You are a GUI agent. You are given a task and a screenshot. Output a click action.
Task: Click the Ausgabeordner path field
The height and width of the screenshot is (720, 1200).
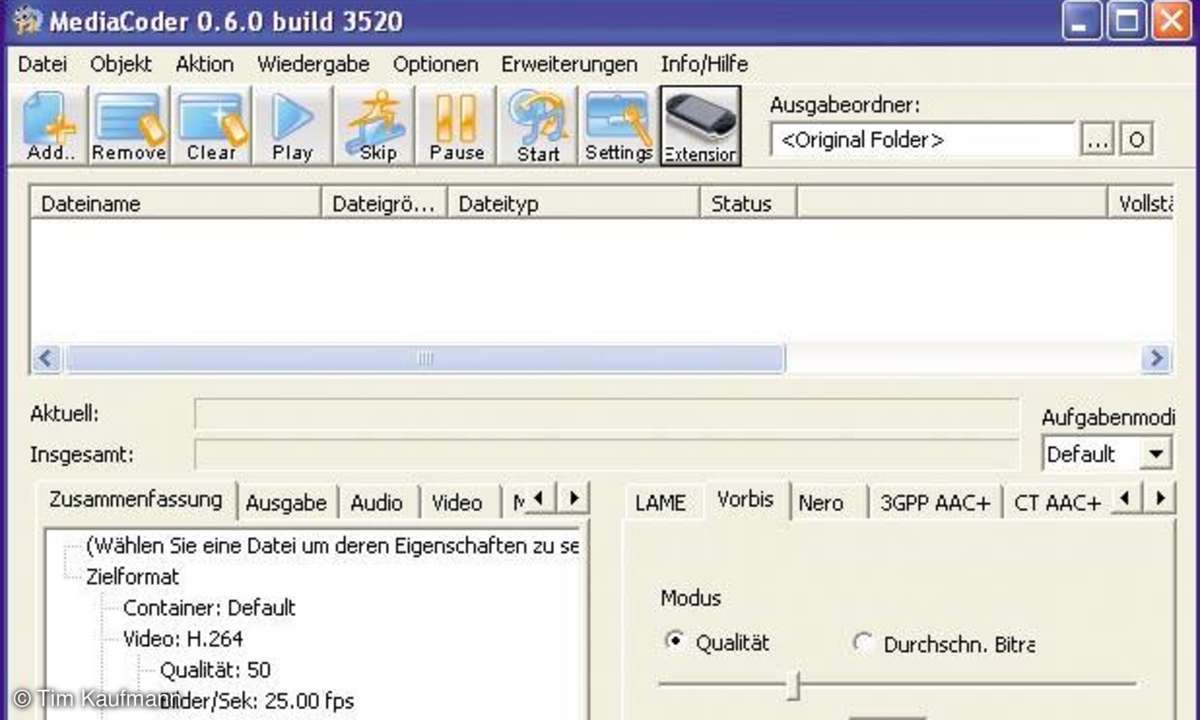pos(923,140)
